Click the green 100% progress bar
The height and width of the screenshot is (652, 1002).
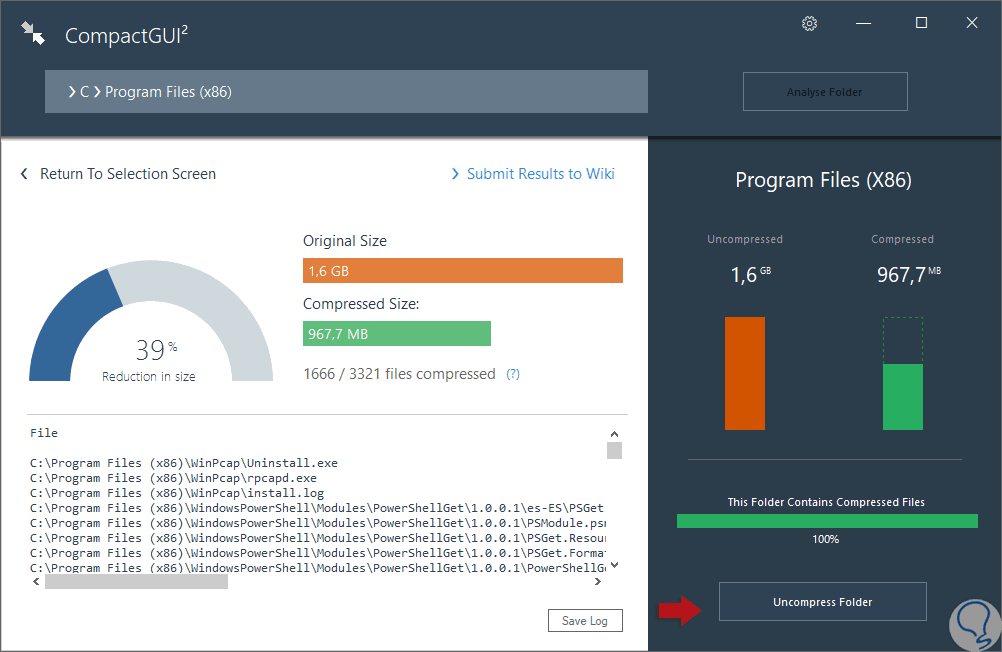[x=827, y=521]
